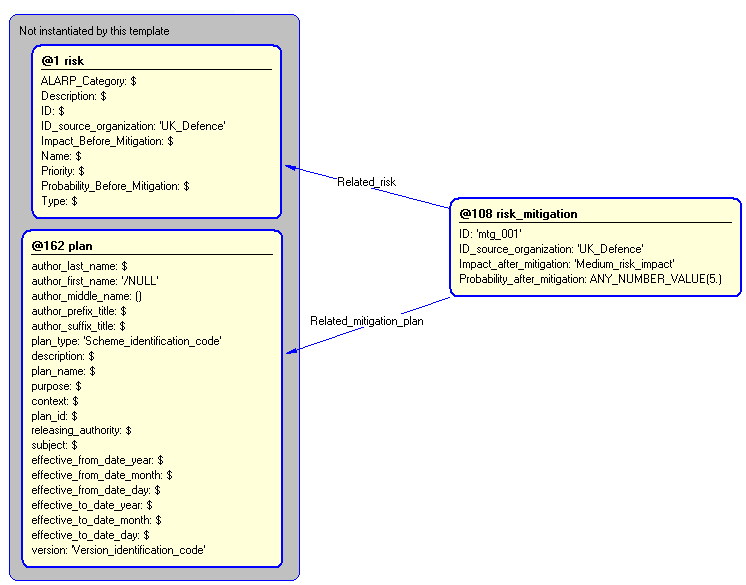
Task: Click 'effective_from_date_month: $' attribute
Action: [102, 475]
